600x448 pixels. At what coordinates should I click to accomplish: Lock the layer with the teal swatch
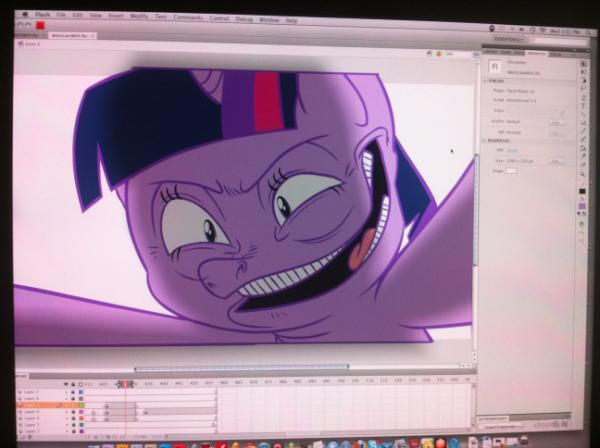tap(73, 425)
